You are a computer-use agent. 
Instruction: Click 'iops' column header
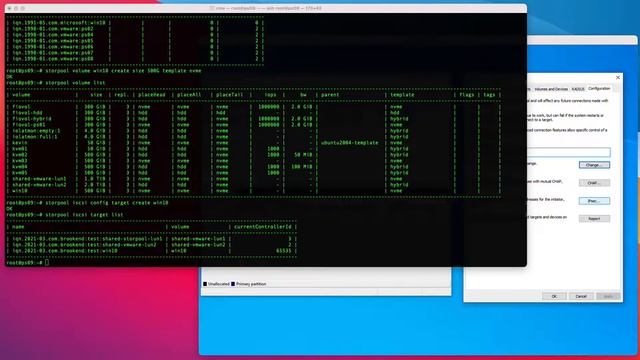click(270, 95)
